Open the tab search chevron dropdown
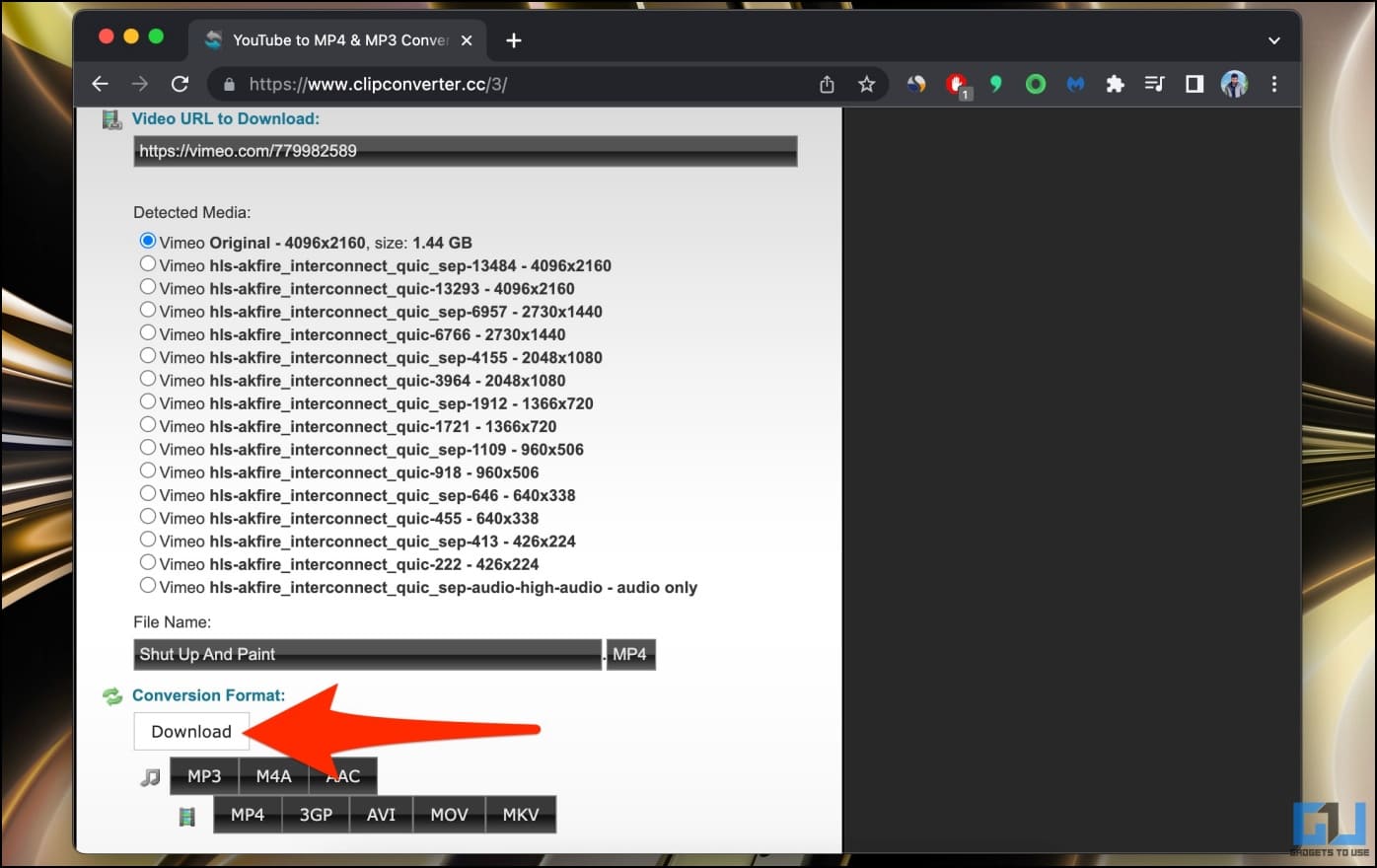Viewport: 1377px width, 868px height. point(1273,40)
